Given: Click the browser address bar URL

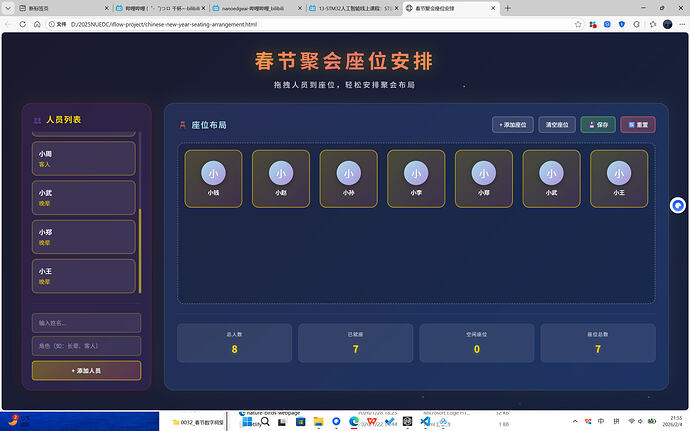Looking at the screenshot, I should coord(164,24).
